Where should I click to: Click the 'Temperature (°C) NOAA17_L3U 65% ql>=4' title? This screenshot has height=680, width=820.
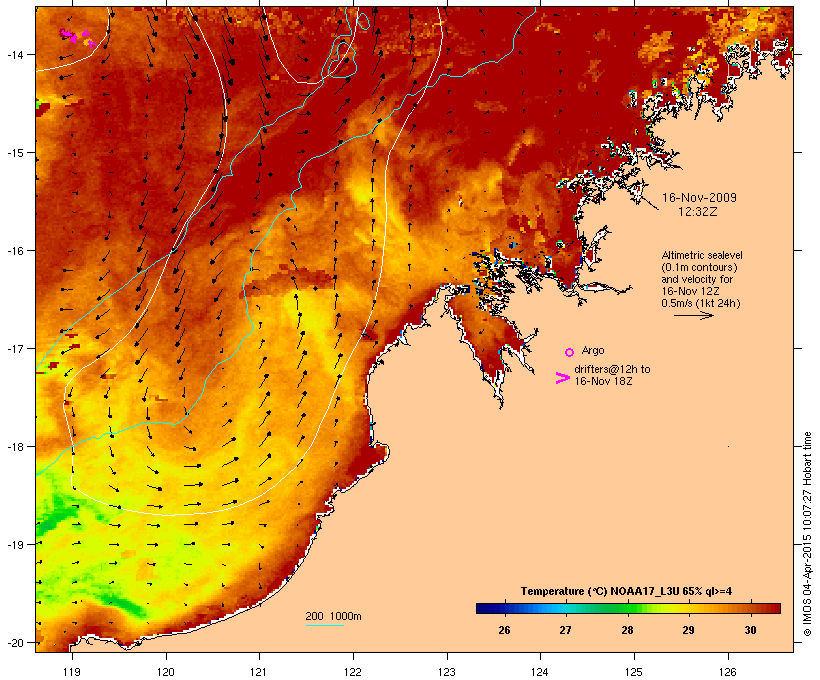(x=626, y=591)
